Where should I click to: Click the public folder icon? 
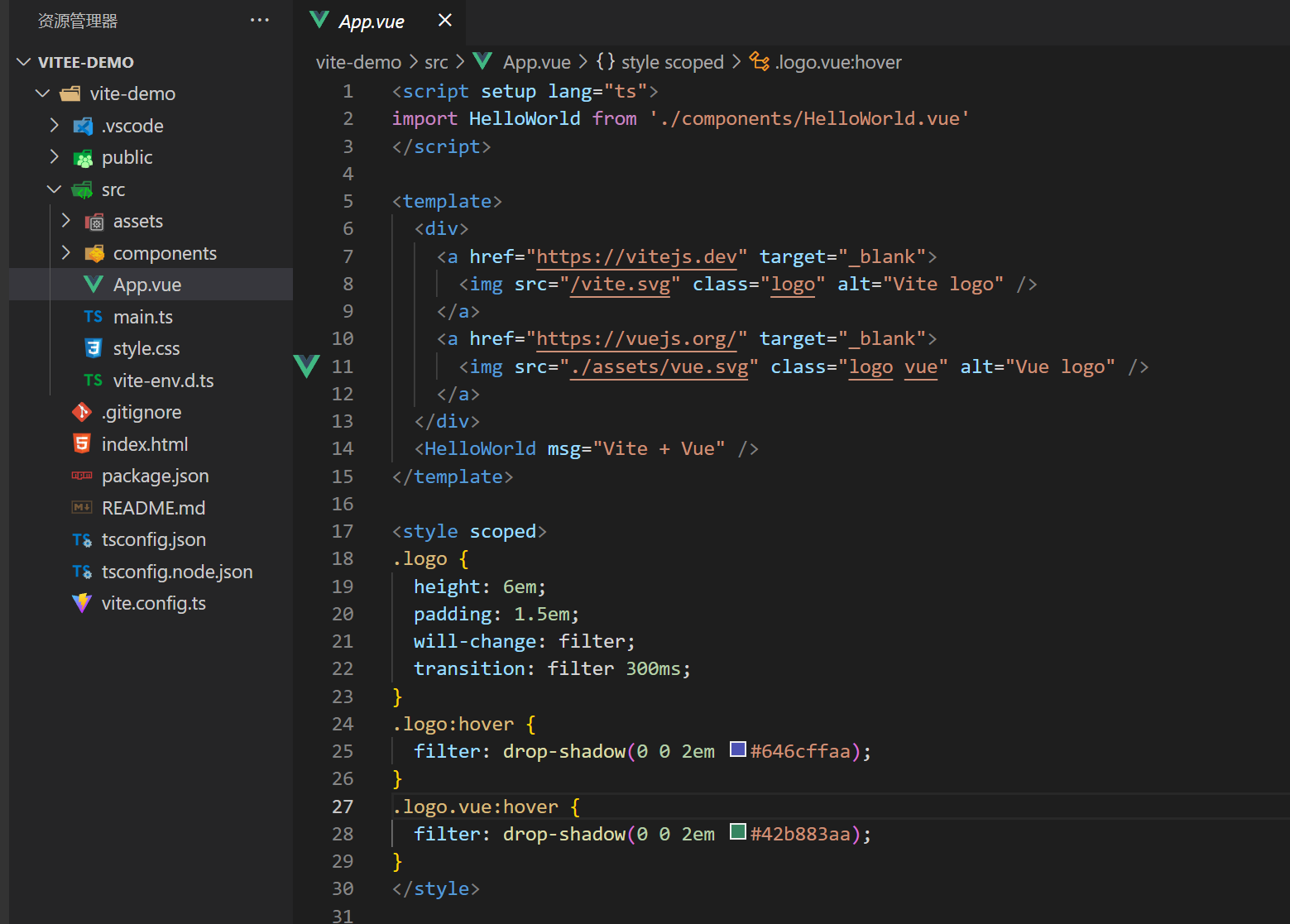83,158
